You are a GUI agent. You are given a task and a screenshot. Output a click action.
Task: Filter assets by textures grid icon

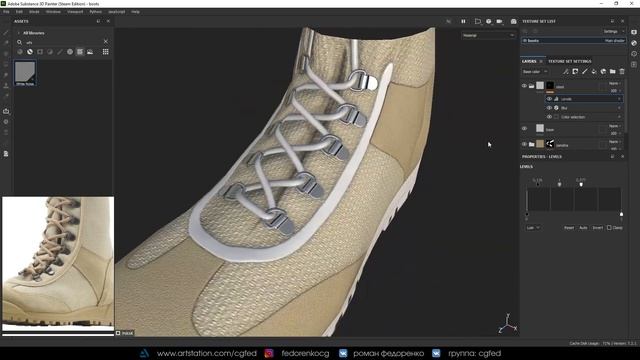(80, 52)
